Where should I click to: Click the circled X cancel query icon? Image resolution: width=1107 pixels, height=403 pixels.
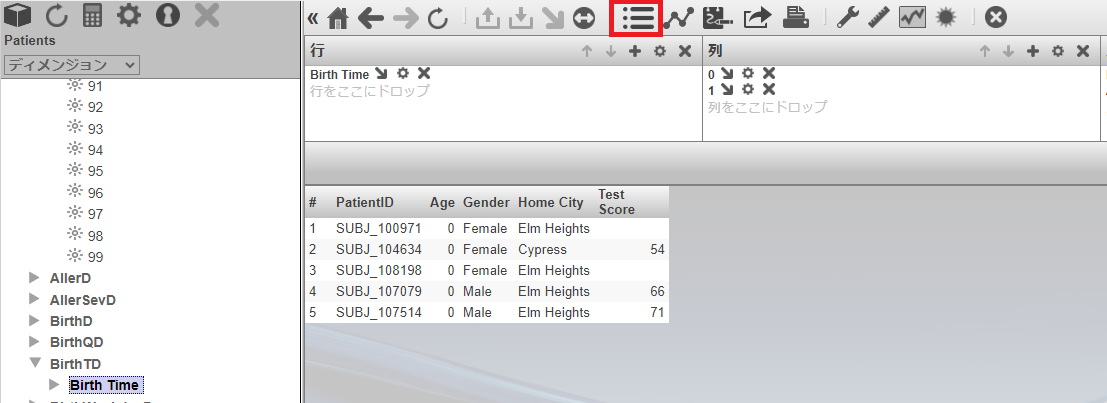(995, 18)
